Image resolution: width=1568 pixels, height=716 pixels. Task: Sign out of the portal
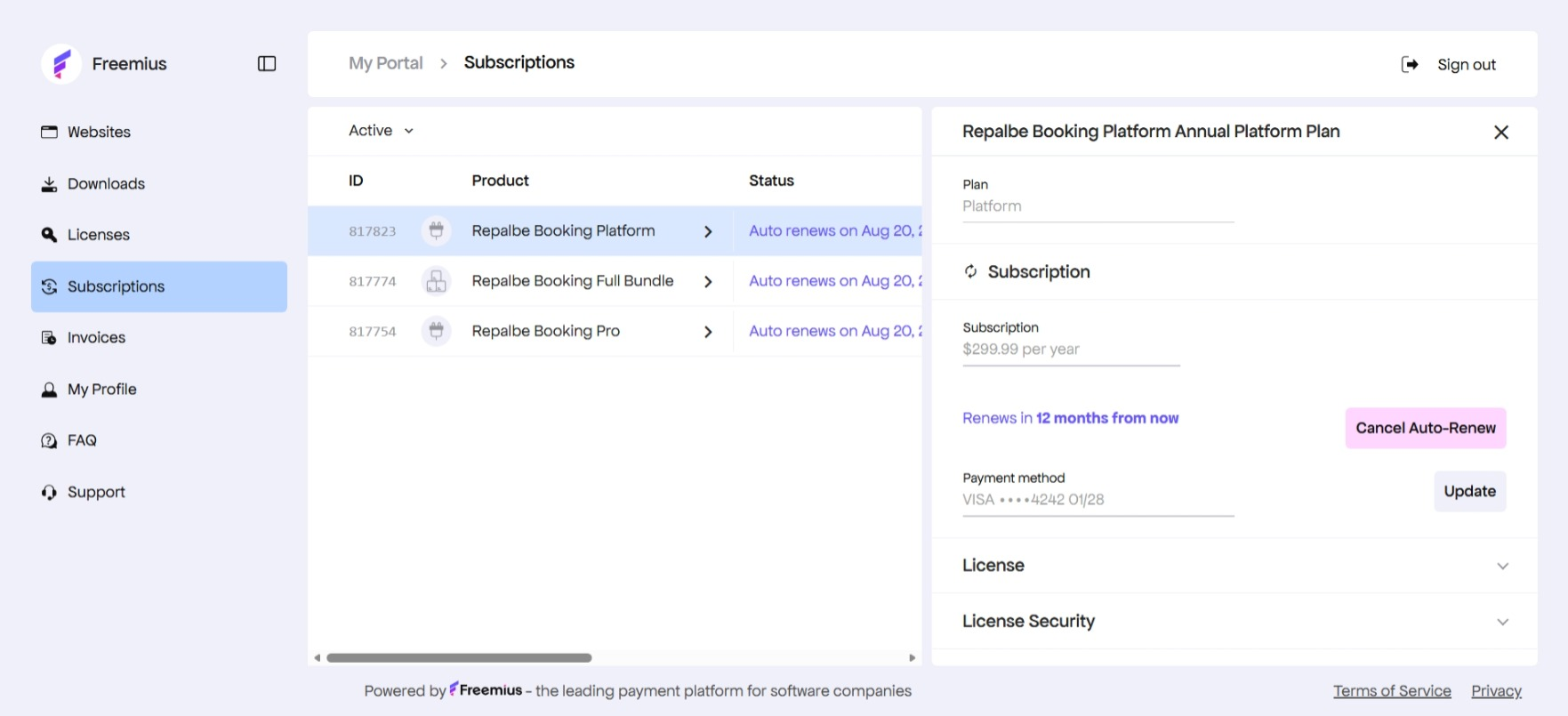pyautogui.click(x=1449, y=64)
